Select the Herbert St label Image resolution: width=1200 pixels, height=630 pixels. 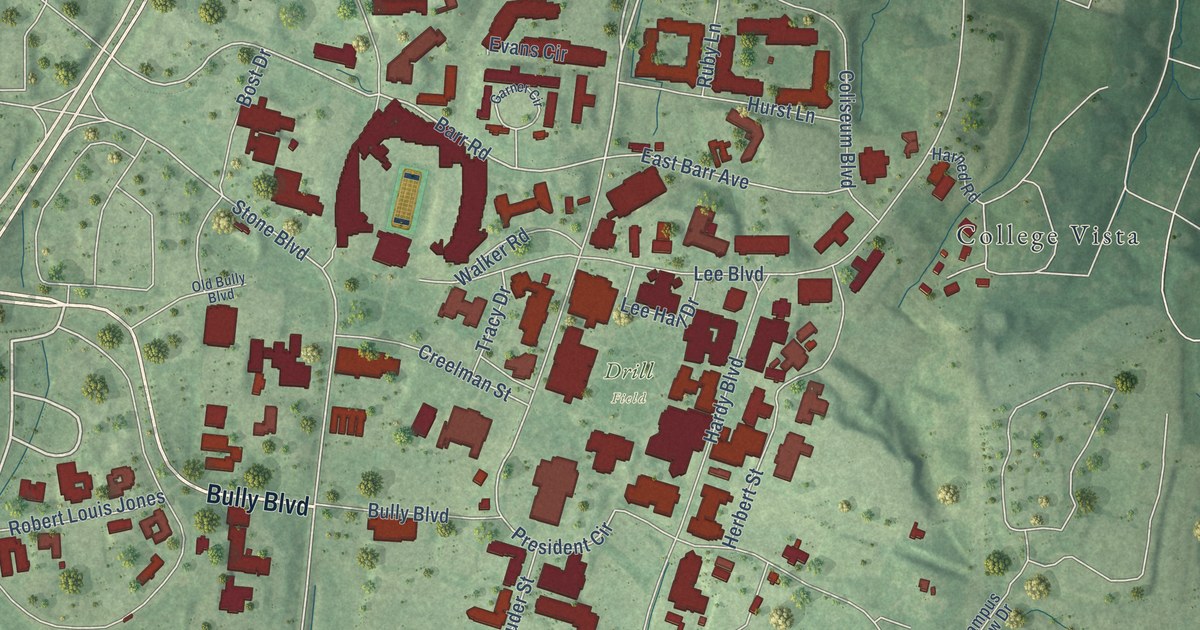742,508
